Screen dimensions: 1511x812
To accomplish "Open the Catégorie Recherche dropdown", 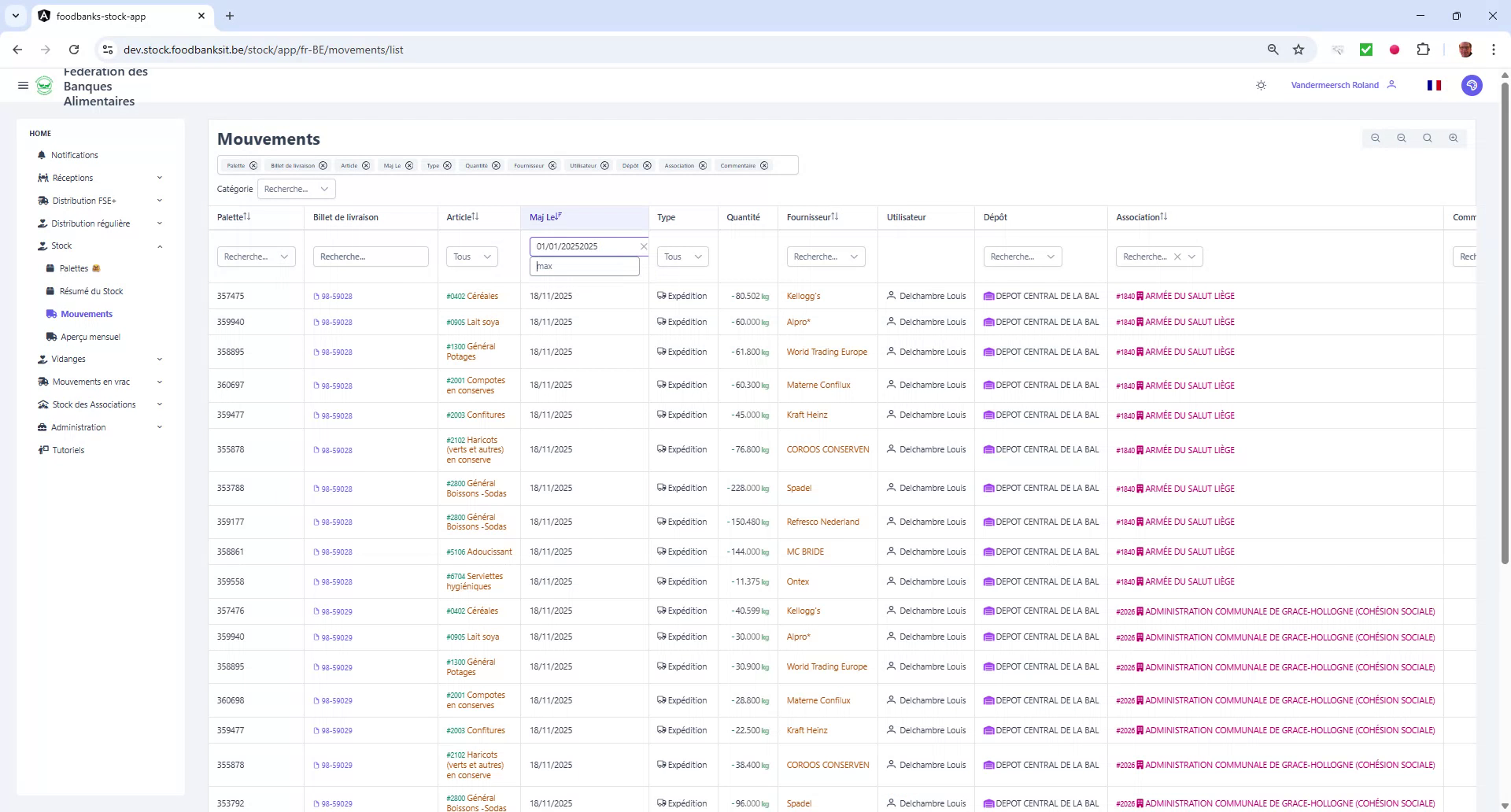I will tap(296, 189).
